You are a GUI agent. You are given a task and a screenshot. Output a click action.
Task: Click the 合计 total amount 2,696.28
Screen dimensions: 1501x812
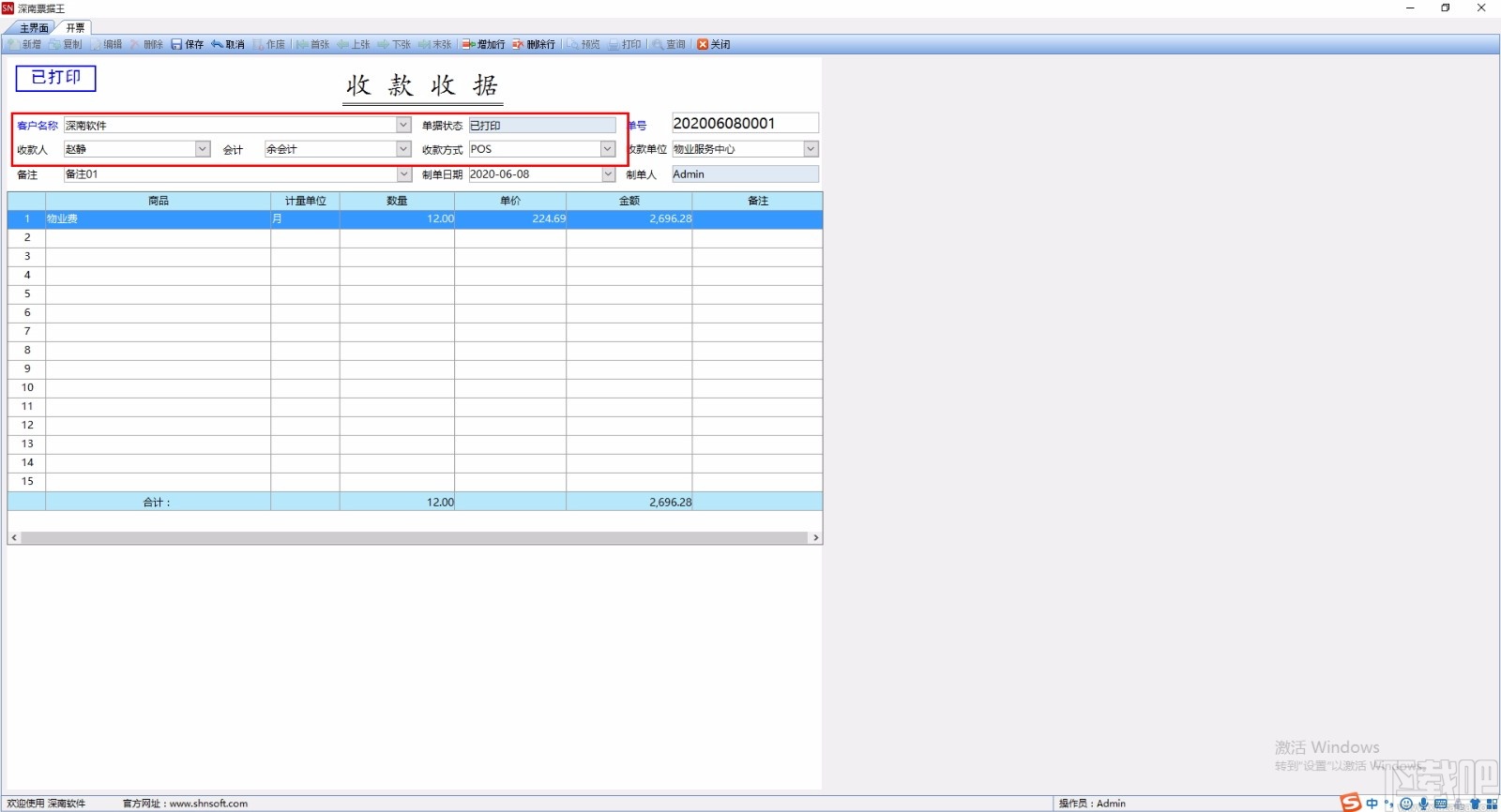629,502
